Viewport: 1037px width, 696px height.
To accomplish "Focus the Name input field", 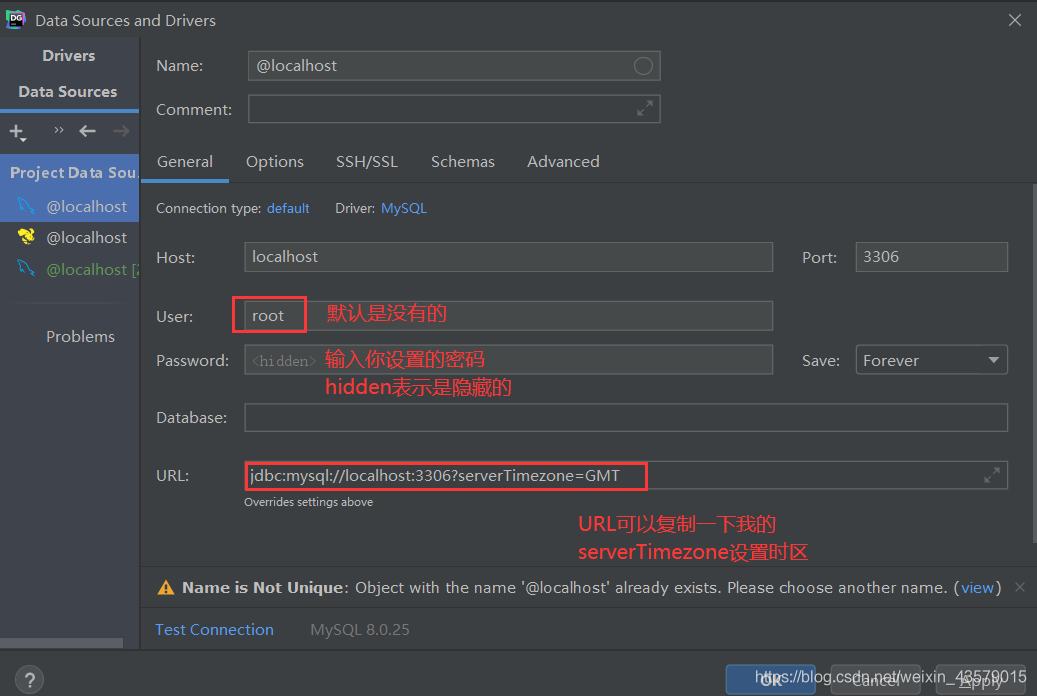I will (x=454, y=65).
